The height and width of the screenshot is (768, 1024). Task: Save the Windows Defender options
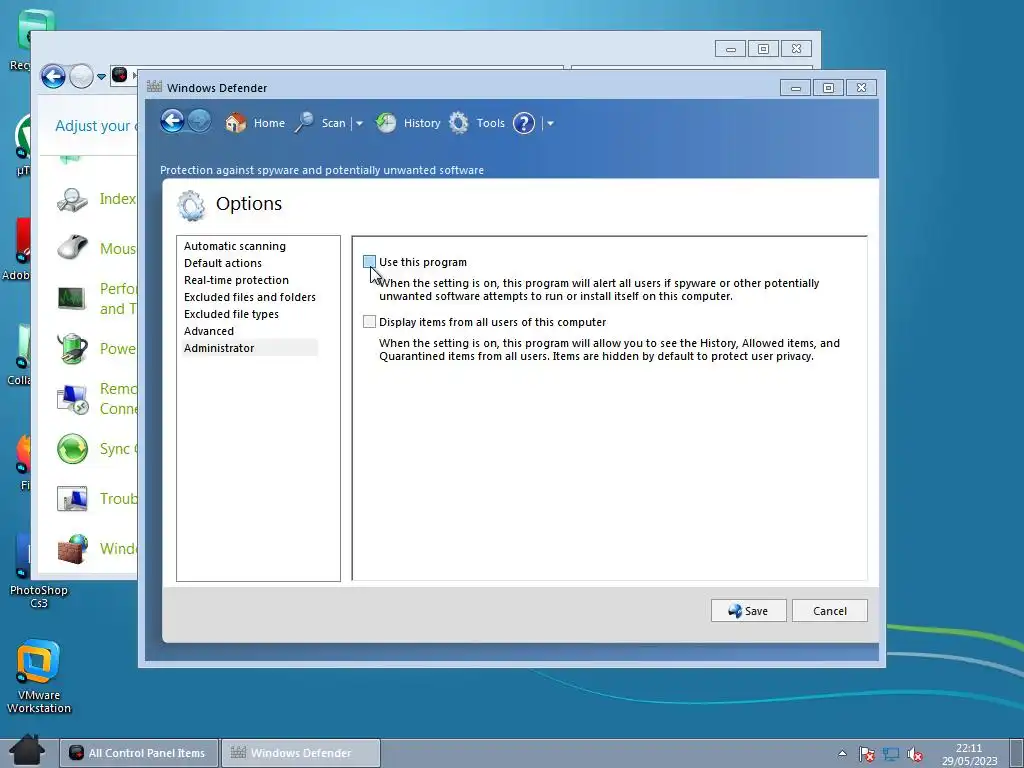tap(748, 611)
